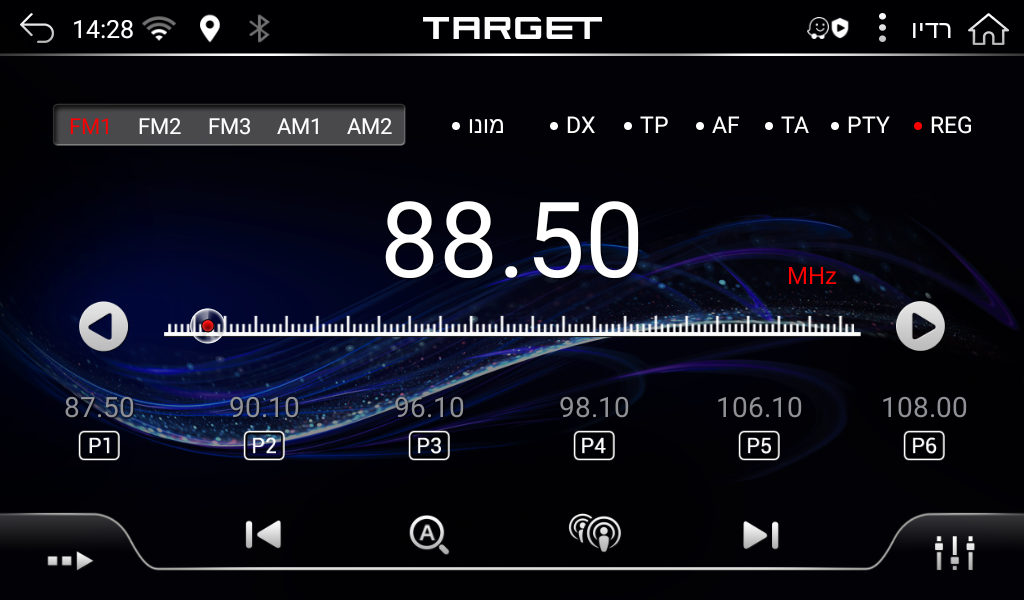Screen dimensions: 1024x600
Task: Toggle the TA option
Action: [x=786, y=125]
